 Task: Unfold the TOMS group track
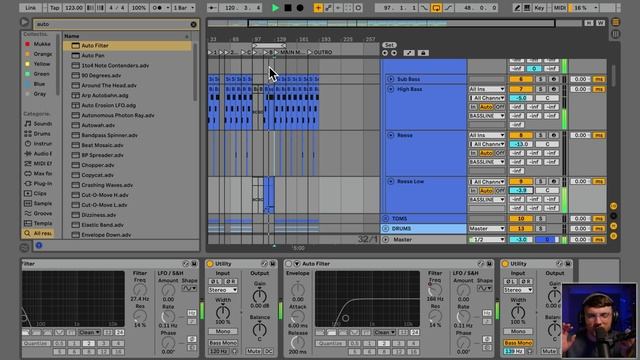(x=386, y=219)
